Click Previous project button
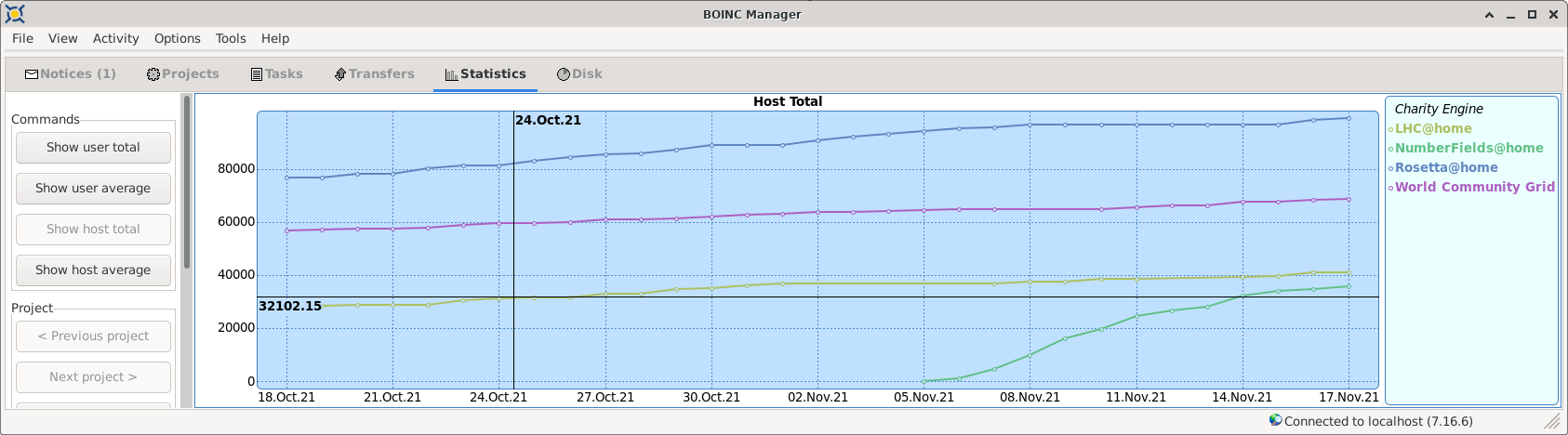Image resolution: width=1568 pixels, height=435 pixels. 93,336
